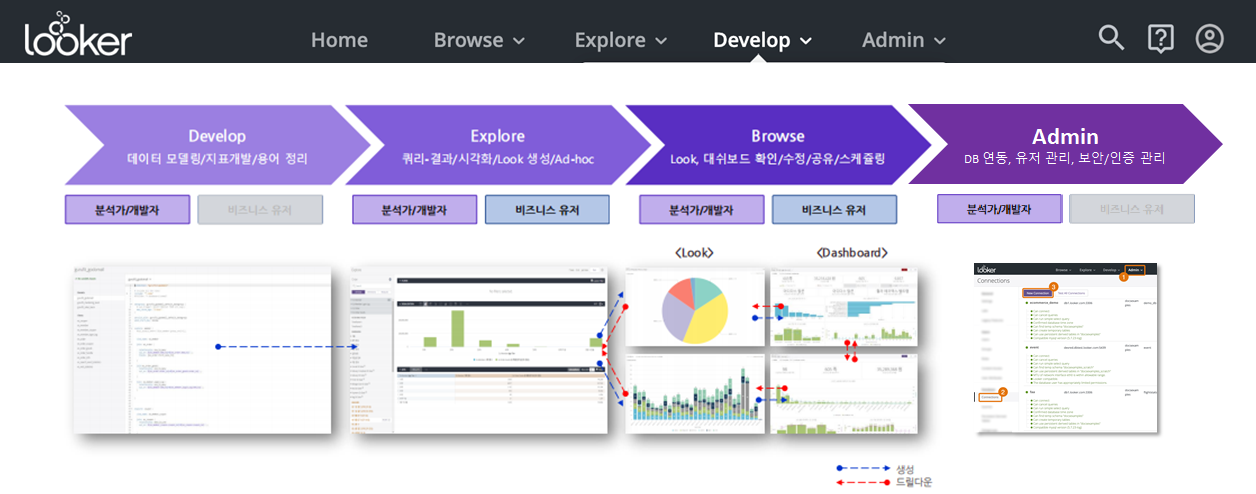
Task: Open the Browse menu label
Action: point(468,40)
